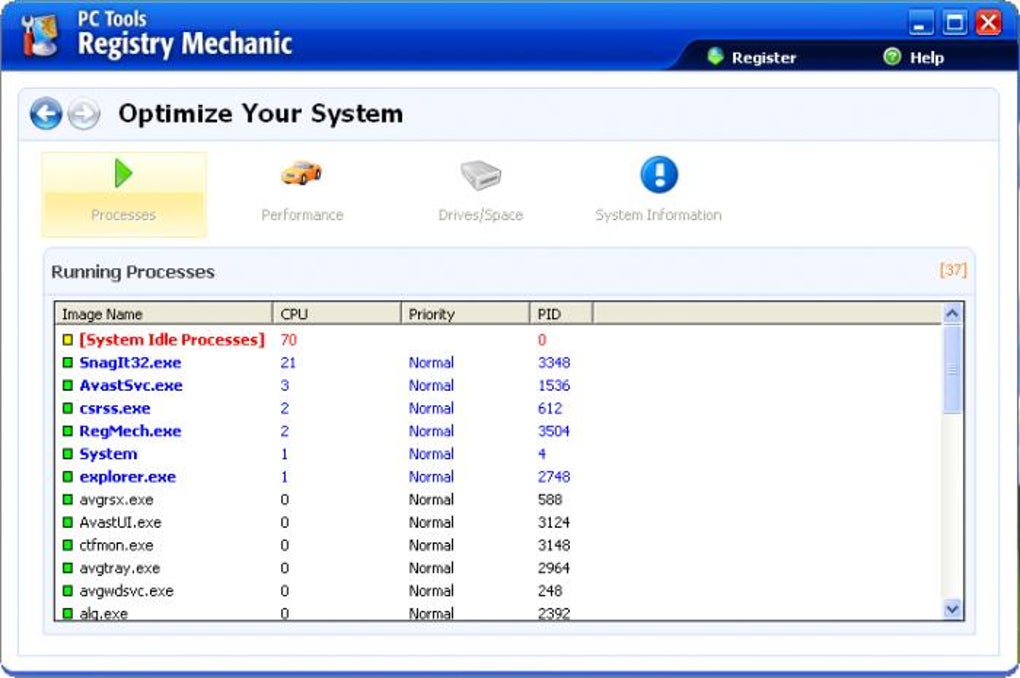Screen dimensions: 1020x678
Task: Sort by PID column header
Action: coord(561,314)
